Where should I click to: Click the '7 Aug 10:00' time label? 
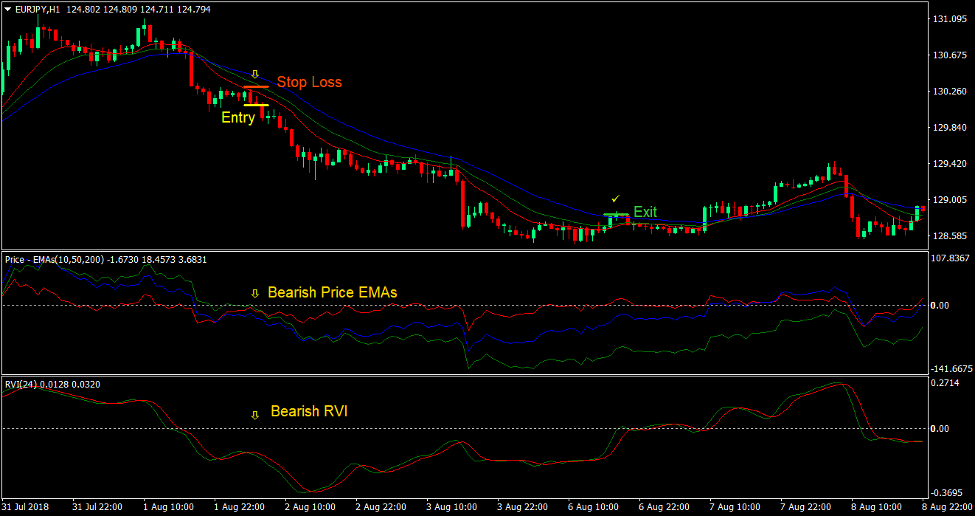point(735,507)
